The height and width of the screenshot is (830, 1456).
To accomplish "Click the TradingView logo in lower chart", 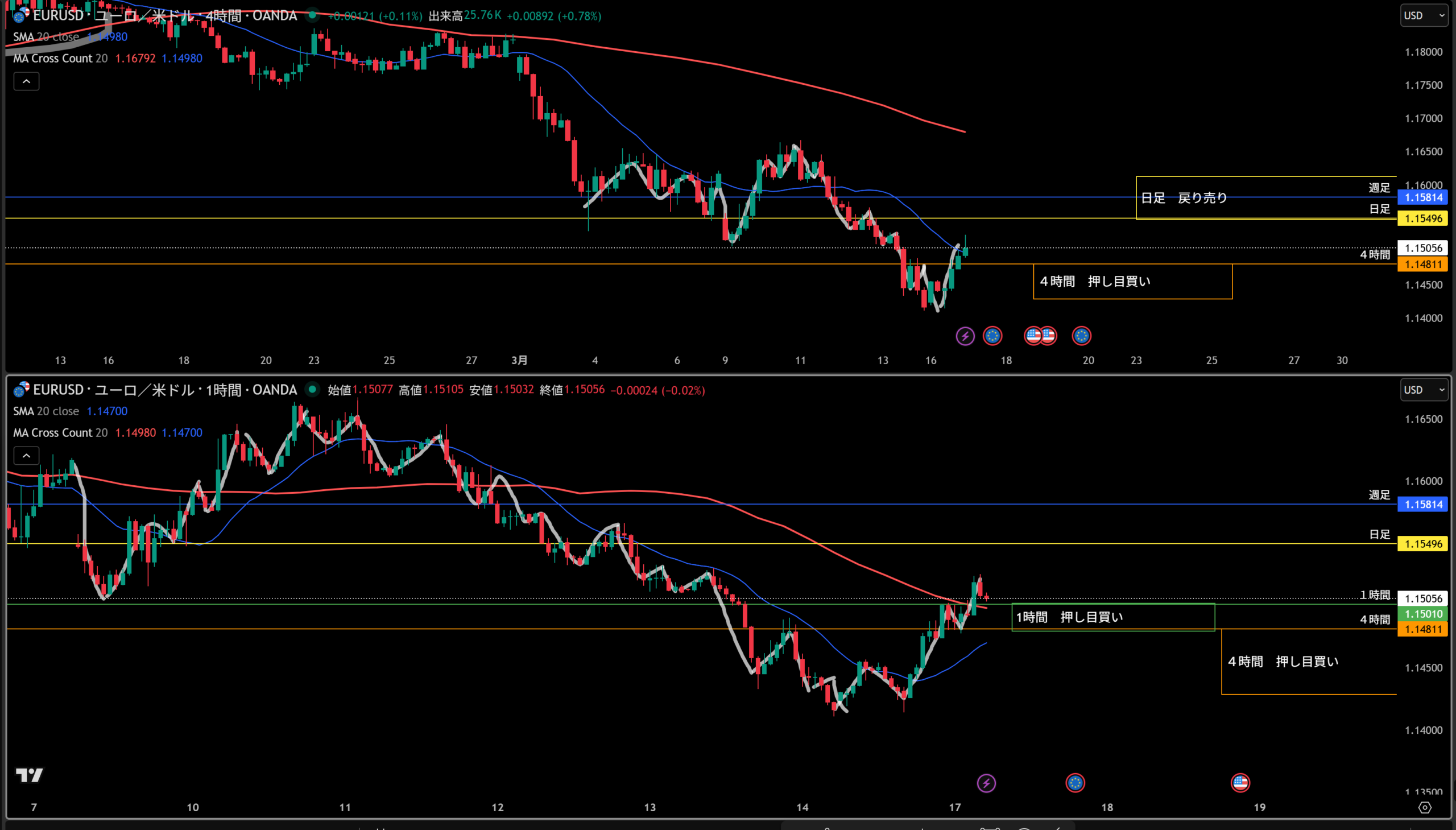I will click(x=29, y=775).
